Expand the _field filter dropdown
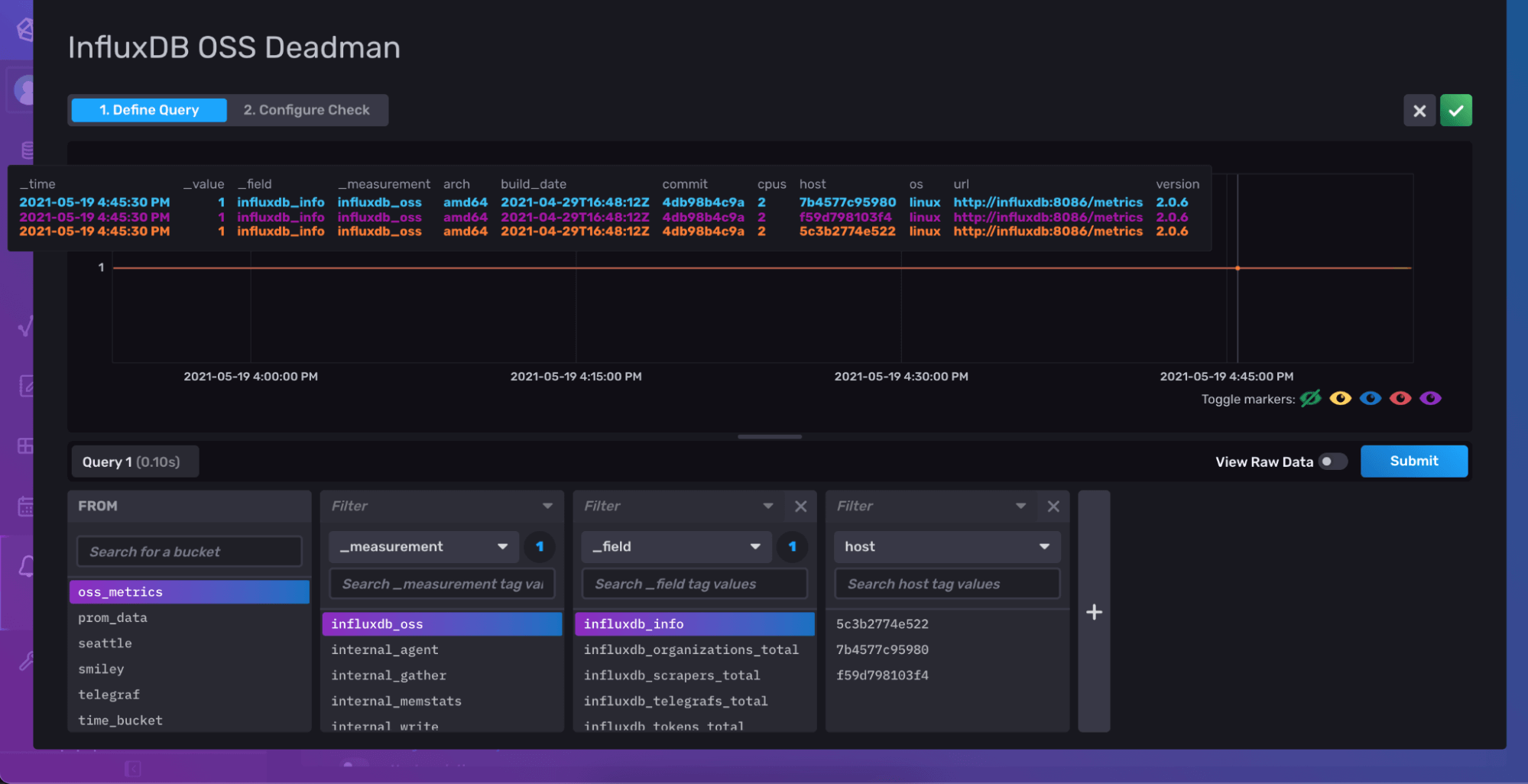This screenshot has height=784, width=1528. (x=676, y=546)
